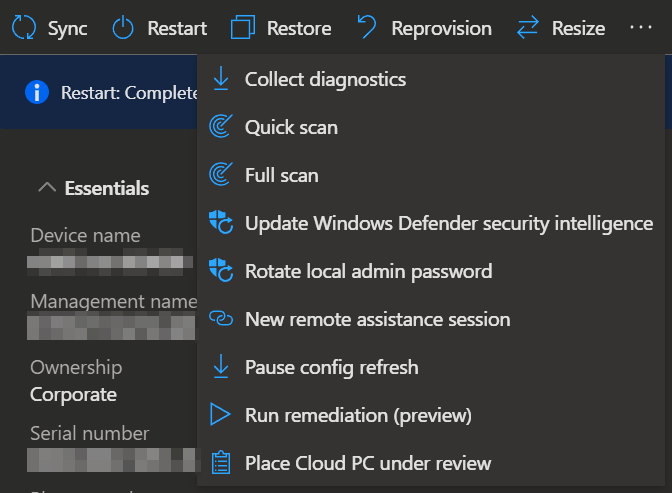Select Run remediation (preview)

(357, 415)
